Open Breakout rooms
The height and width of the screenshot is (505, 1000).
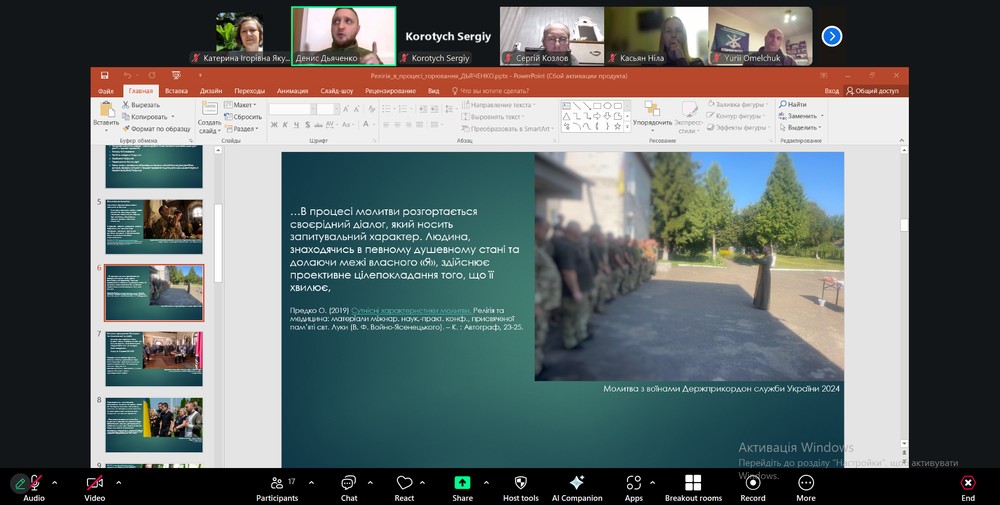[693, 483]
